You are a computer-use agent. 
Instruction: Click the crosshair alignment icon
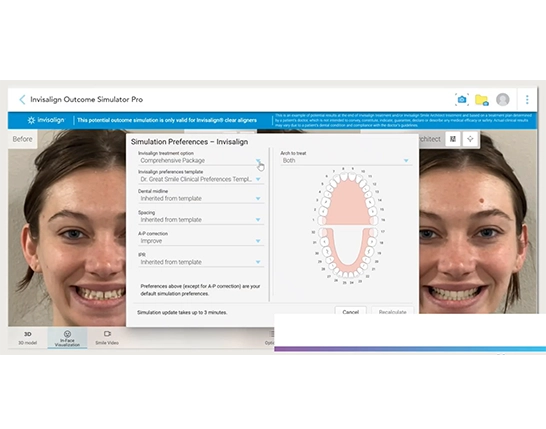click(470, 139)
